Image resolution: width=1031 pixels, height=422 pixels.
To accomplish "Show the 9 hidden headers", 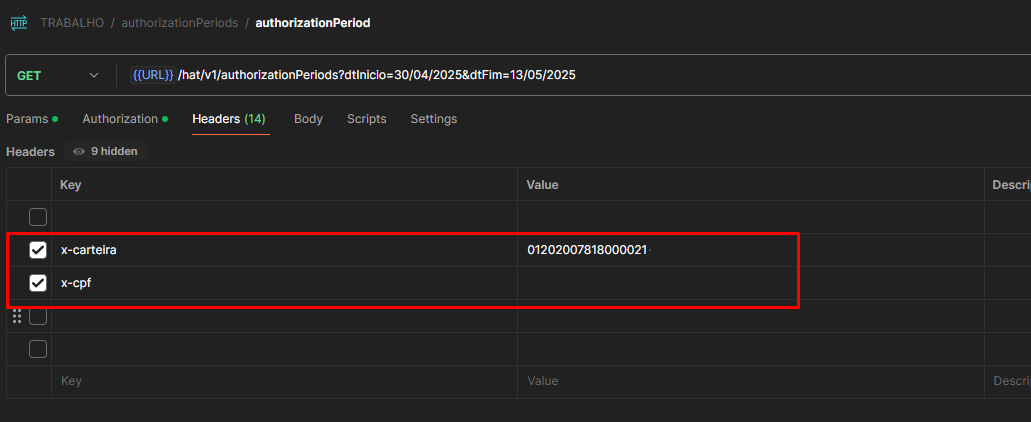I will pyautogui.click(x=106, y=152).
